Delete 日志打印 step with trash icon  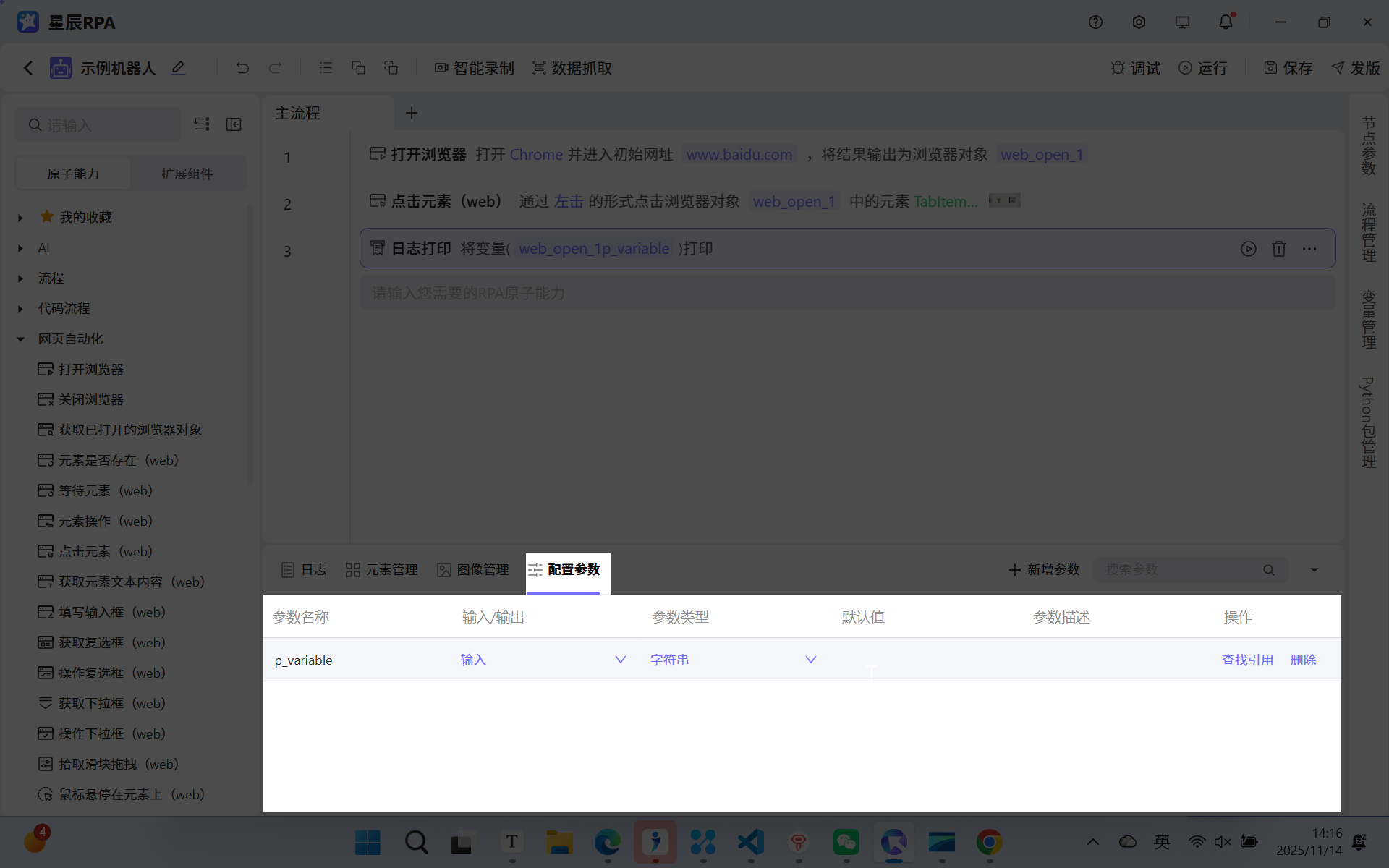1279,248
